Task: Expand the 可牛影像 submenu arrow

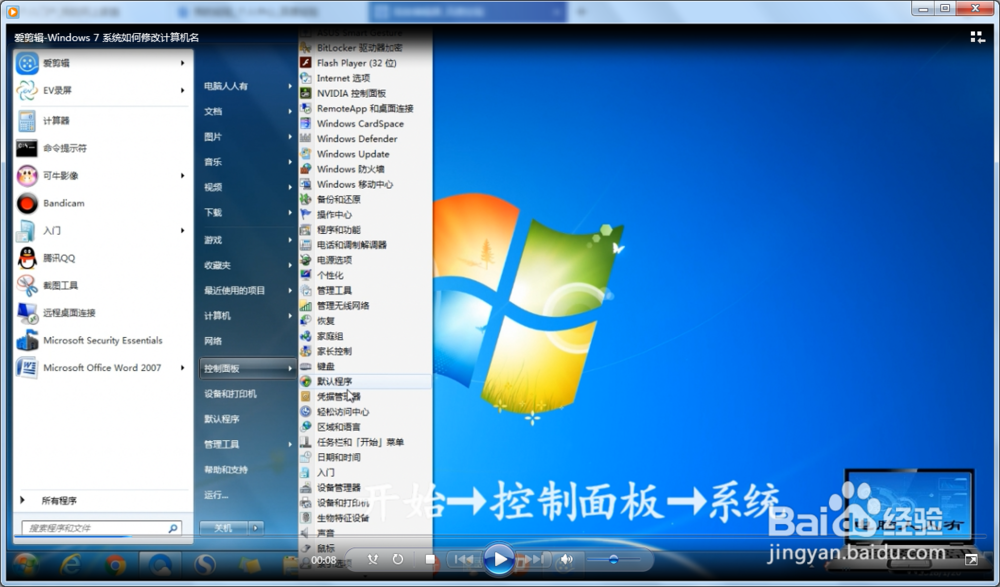Action: (x=182, y=175)
